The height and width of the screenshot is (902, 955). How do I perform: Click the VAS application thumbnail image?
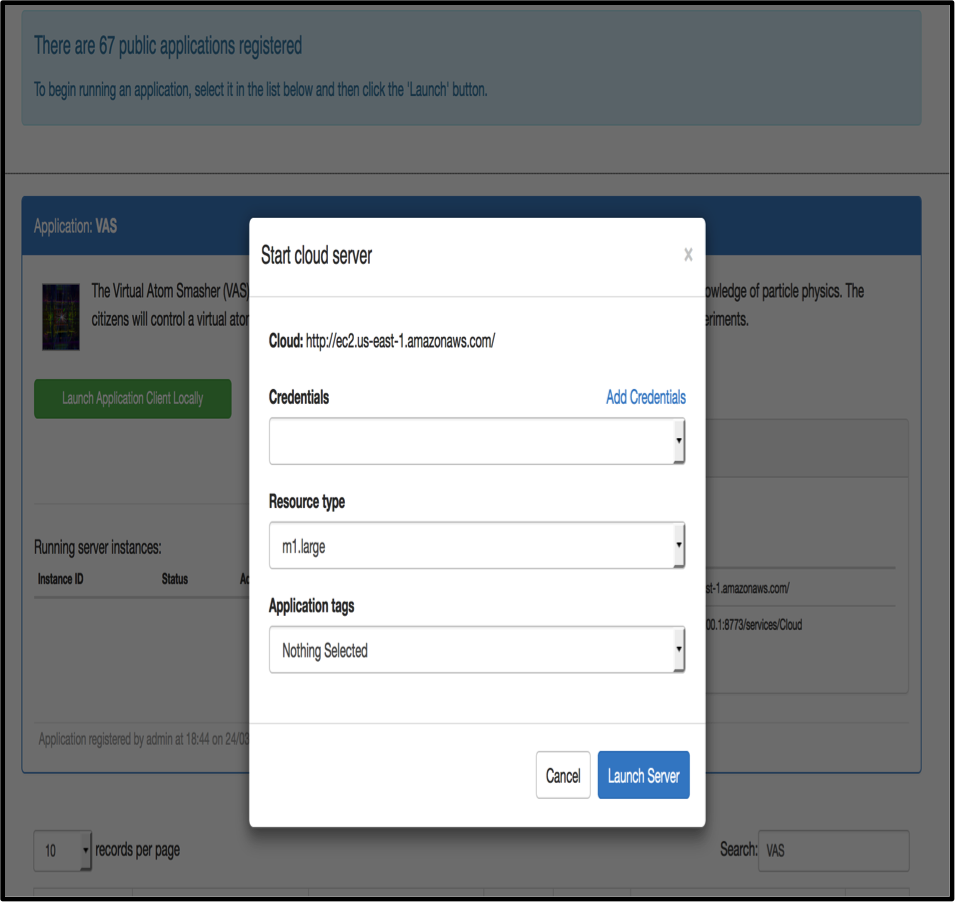[x=60, y=316]
